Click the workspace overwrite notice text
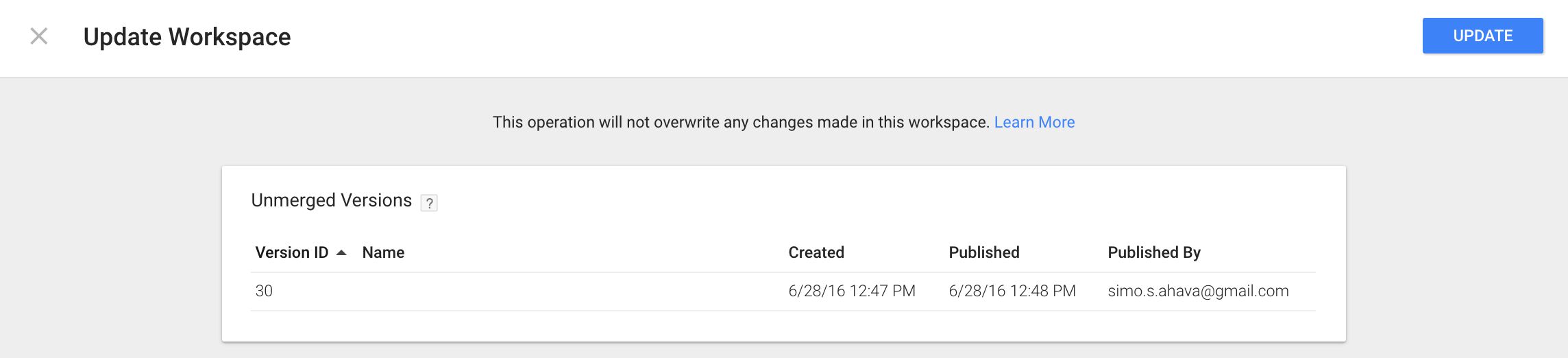The image size is (1568, 358). tap(741, 122)
